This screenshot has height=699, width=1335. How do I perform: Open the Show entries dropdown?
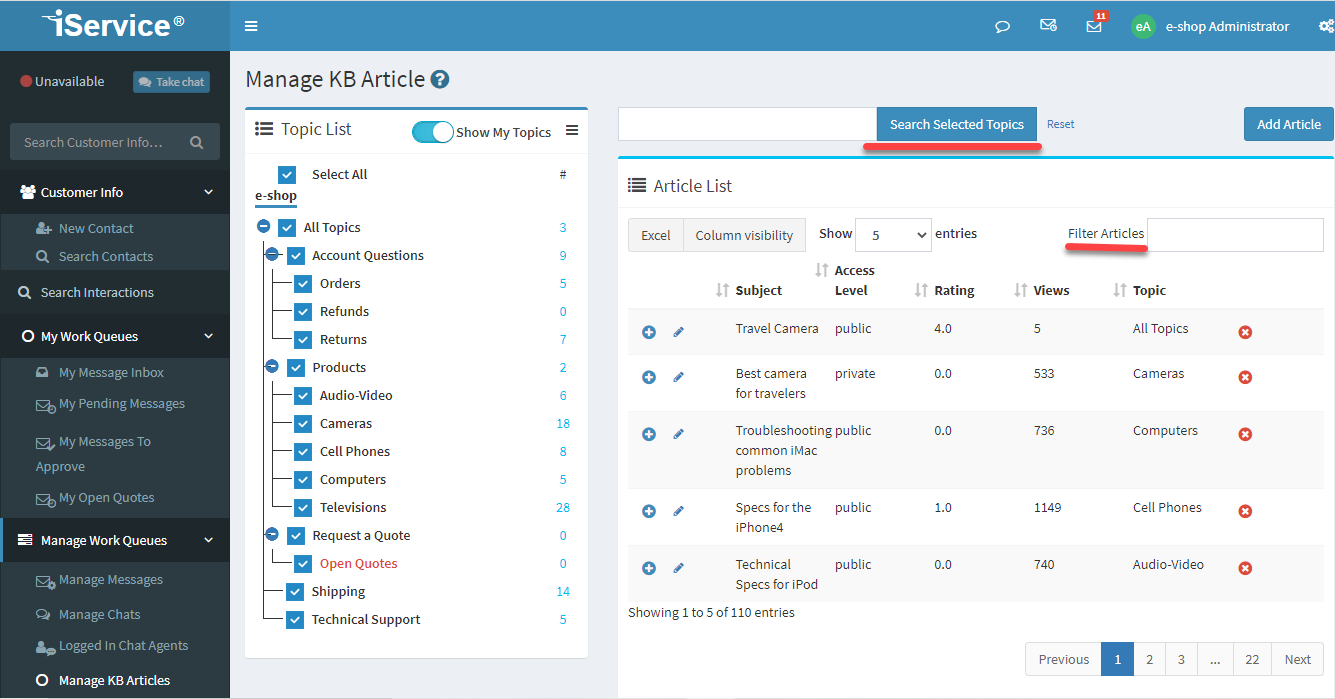click(x=893, y=235)
